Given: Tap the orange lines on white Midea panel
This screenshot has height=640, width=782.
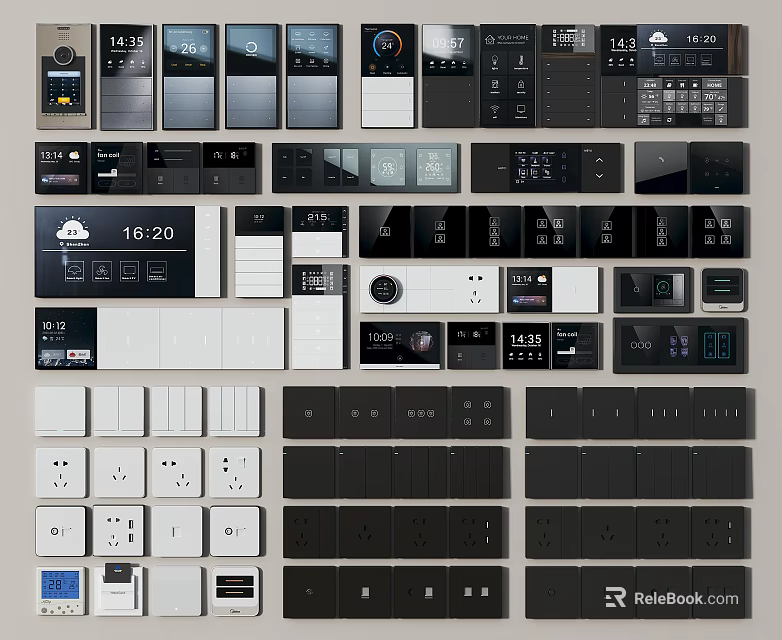Looking at the screenshot, I should (x=234, y=587).
